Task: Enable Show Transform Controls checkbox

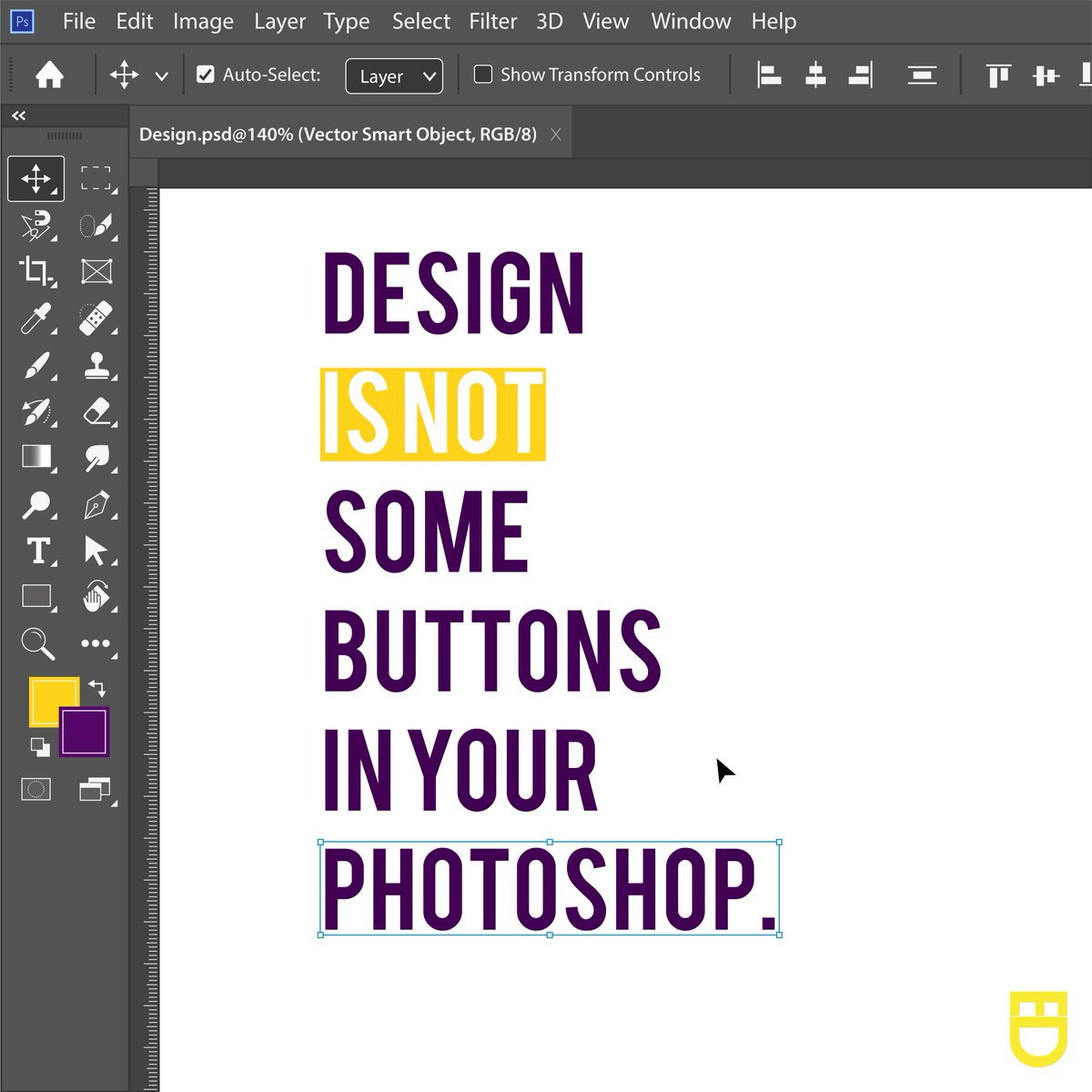Action: tap(483, 74)
